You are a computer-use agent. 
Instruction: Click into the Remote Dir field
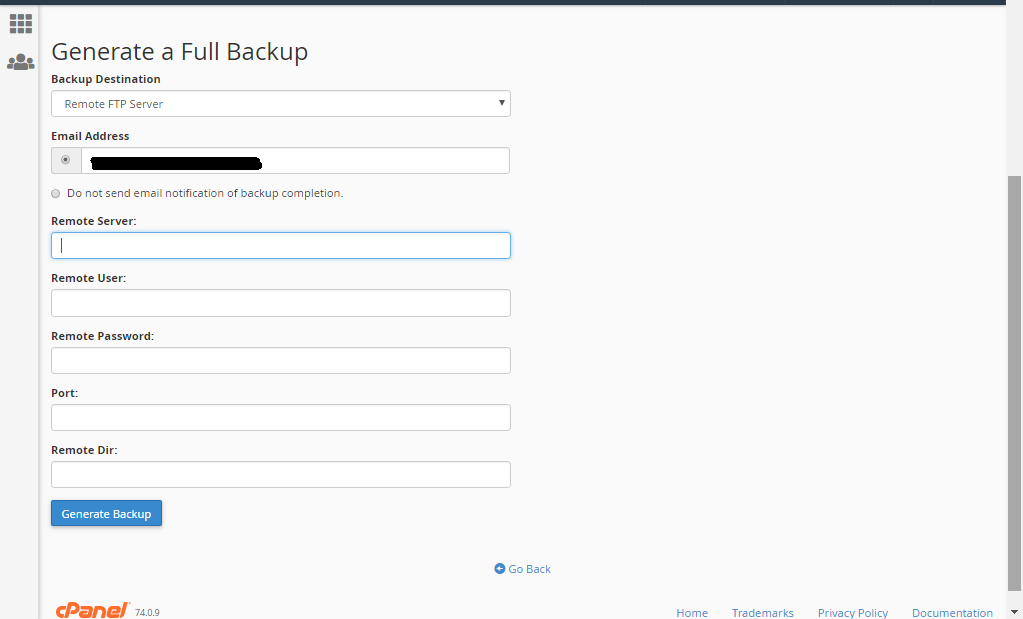coord(281,474)
